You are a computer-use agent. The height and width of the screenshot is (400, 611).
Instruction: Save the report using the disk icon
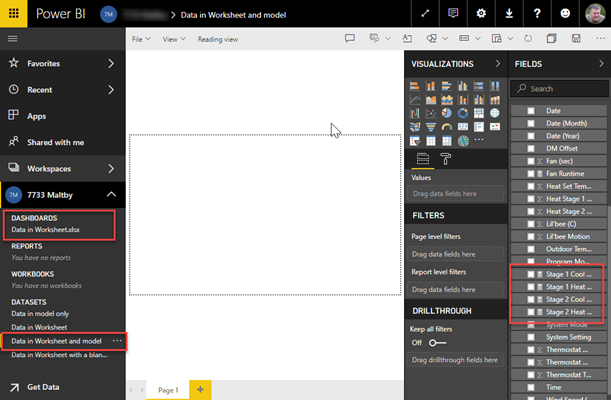(576, 38)
